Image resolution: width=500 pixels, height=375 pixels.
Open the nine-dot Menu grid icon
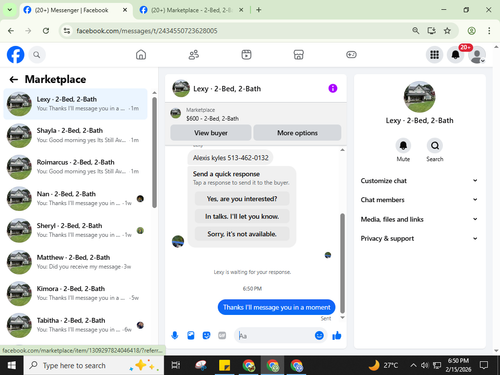click(x=434, y=55)
